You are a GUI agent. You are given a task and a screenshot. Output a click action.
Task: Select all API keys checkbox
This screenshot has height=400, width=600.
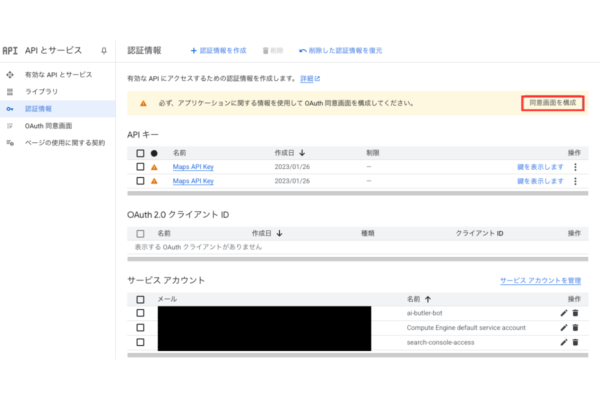[x=140, y=153]
